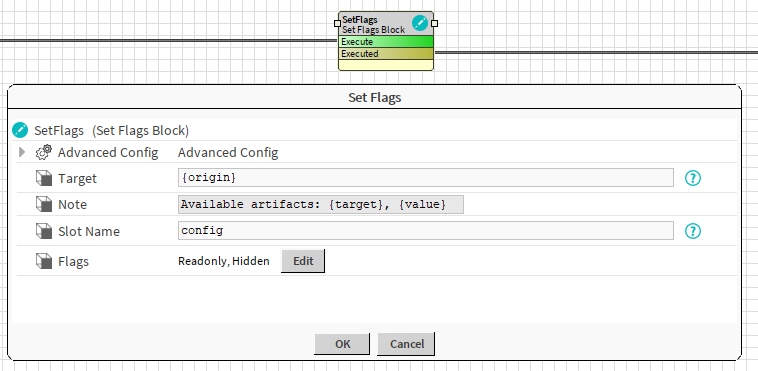The height and width of the screenshot is (371, 758).
Task: Edit the Flags value
Action: tap(303, 261)
